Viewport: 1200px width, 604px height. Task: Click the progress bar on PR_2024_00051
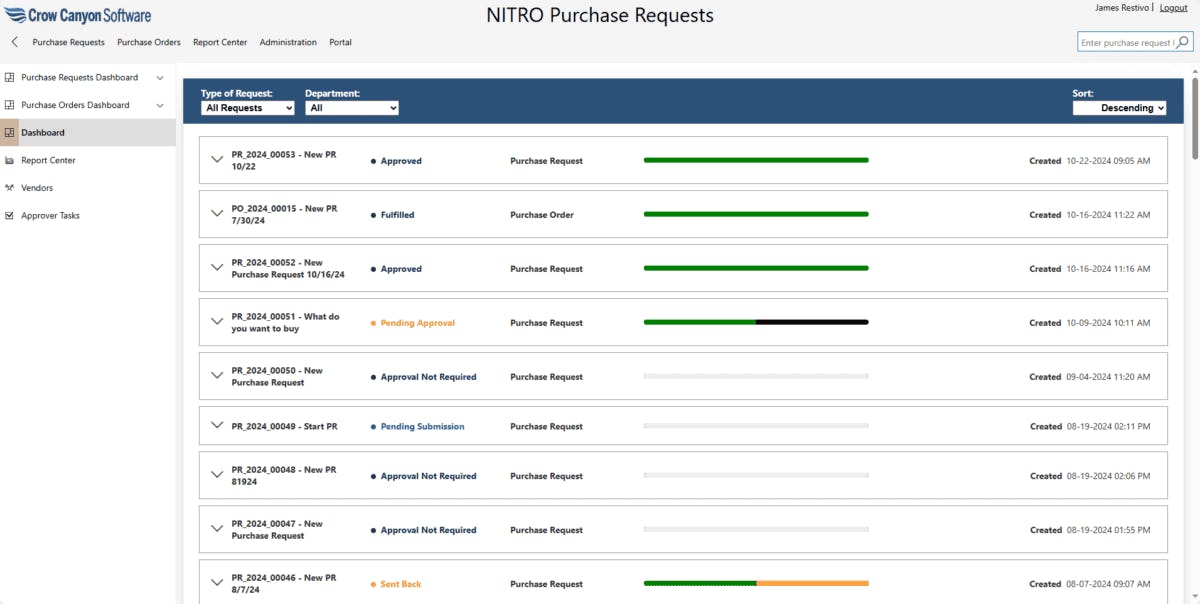[755, 322]
